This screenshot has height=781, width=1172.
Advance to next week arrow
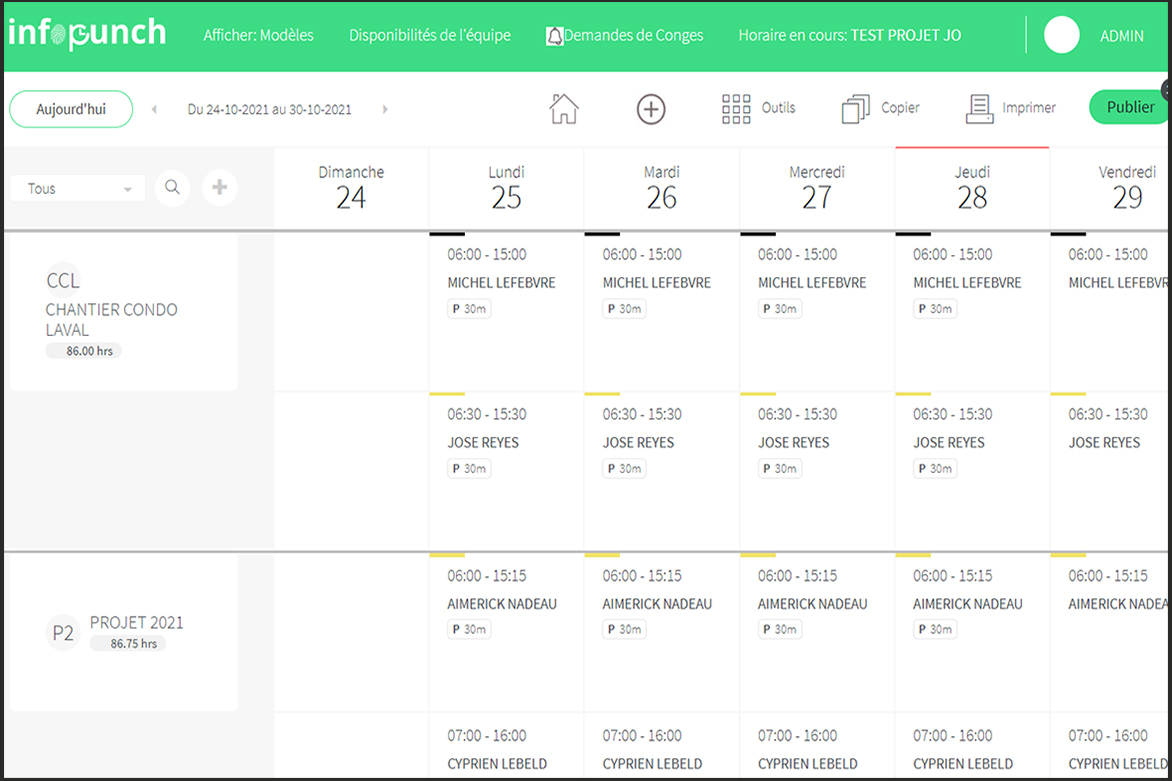[385, 109]
